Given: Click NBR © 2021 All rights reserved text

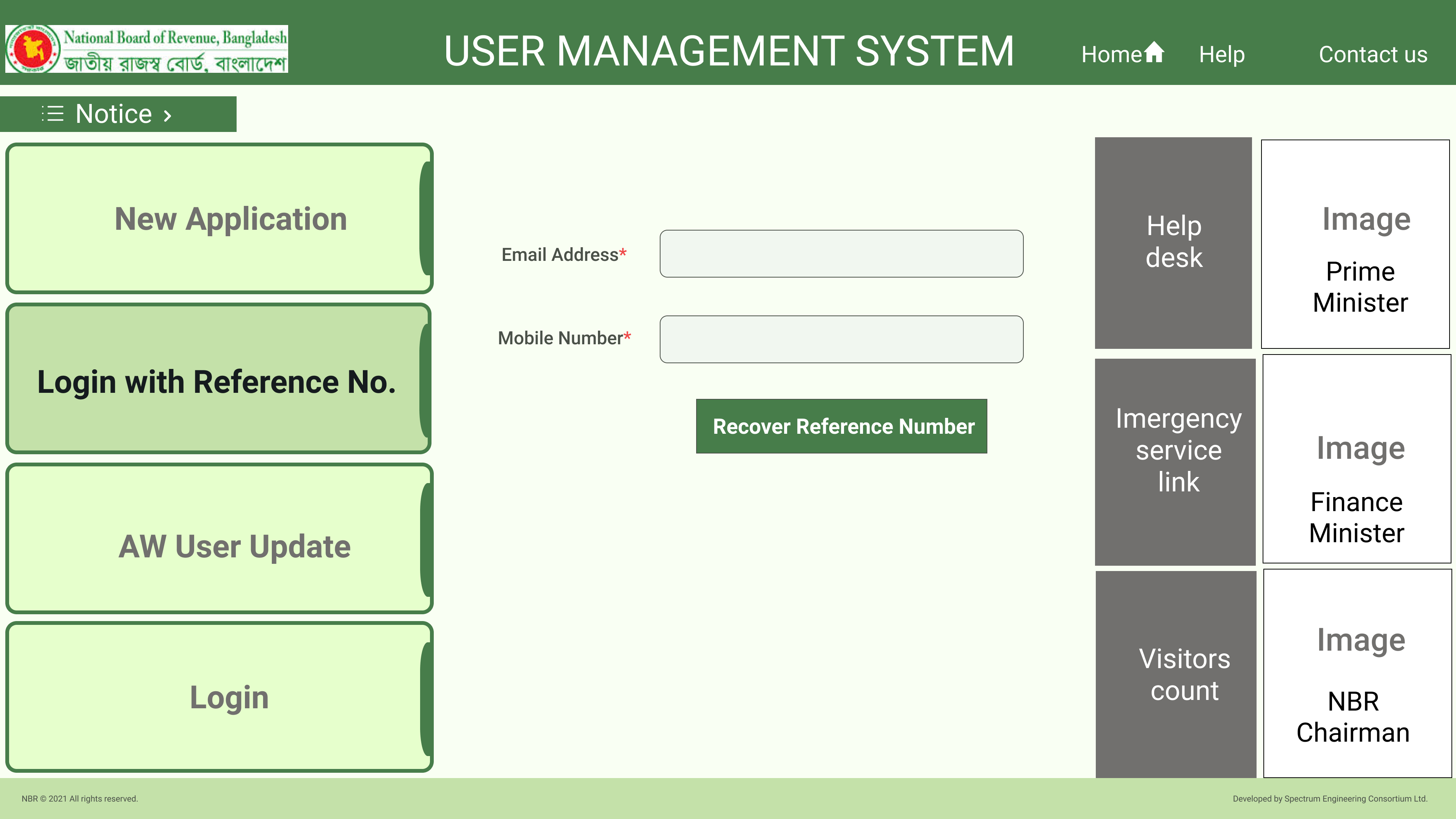Looking at the screenshot, I should [80, 799].
